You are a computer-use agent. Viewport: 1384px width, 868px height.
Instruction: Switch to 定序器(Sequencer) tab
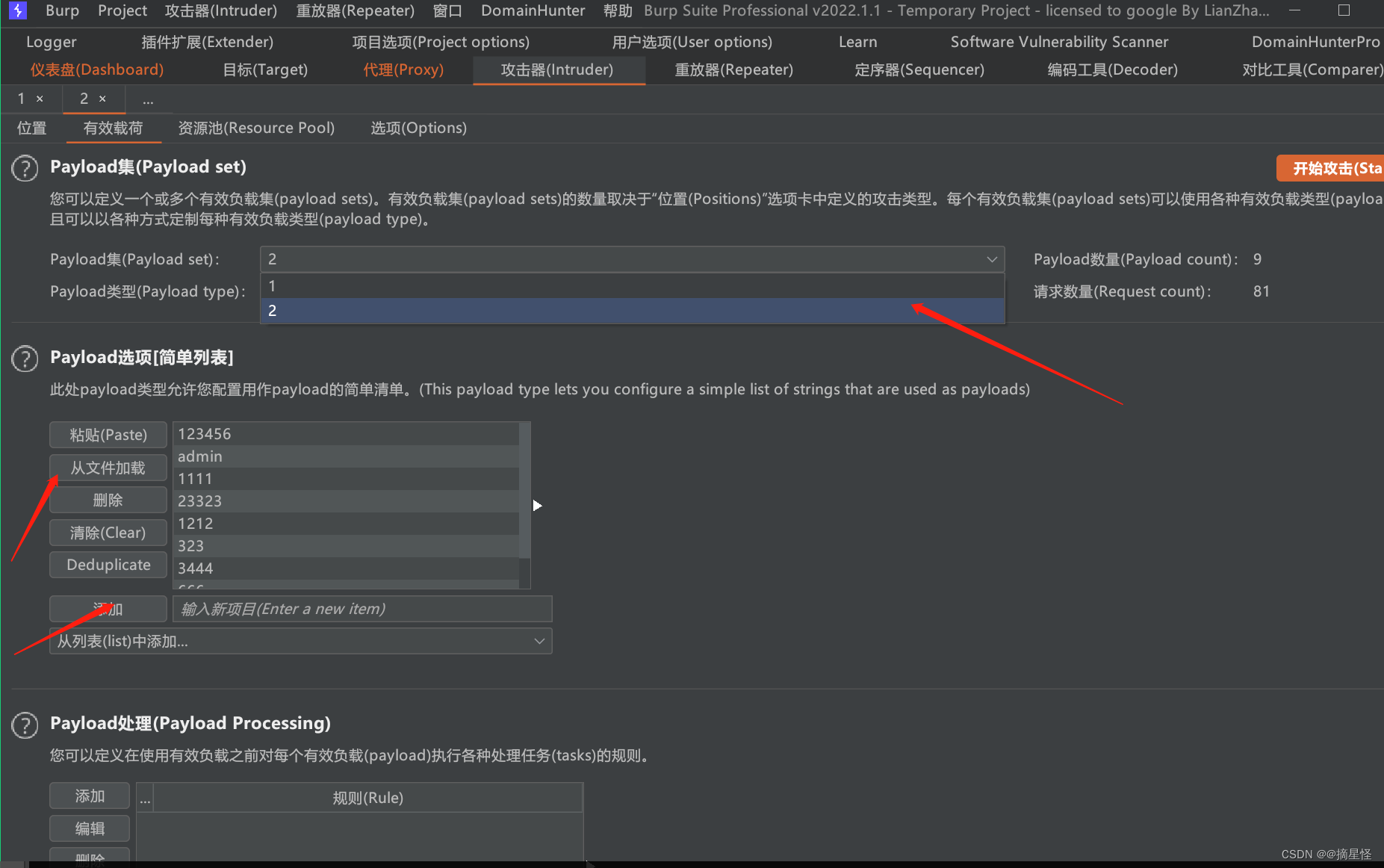tap(919, 69)
